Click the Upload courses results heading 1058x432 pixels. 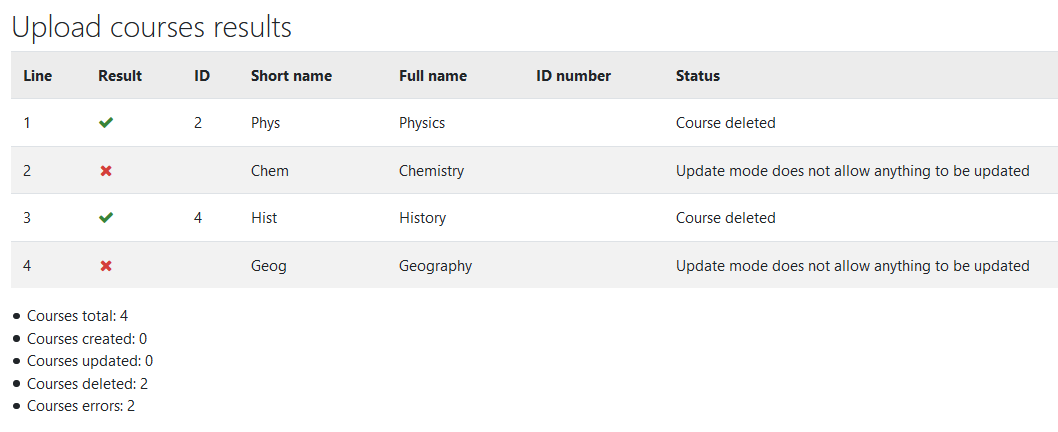click(x=152, y=27)
